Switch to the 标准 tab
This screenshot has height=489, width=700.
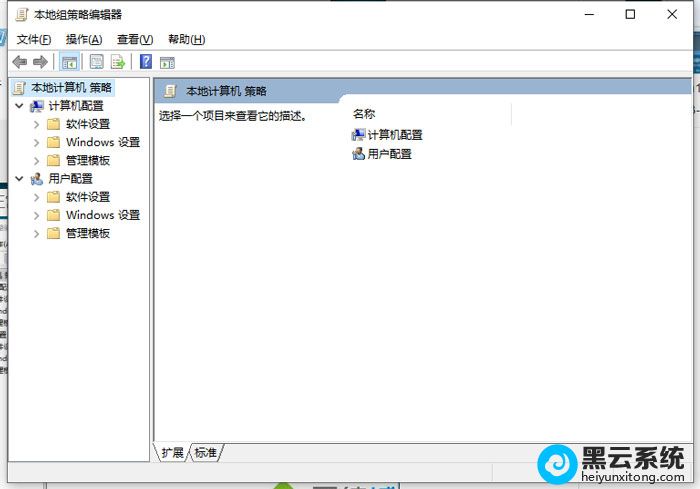[206, 453]
